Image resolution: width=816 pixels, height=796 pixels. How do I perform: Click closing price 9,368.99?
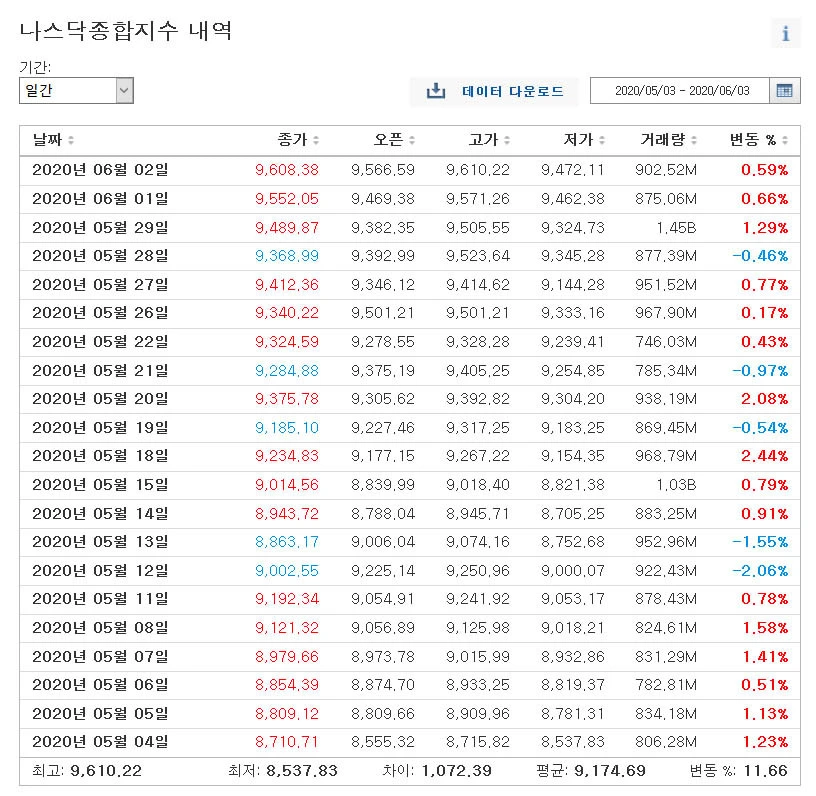[x=287, y=256]
